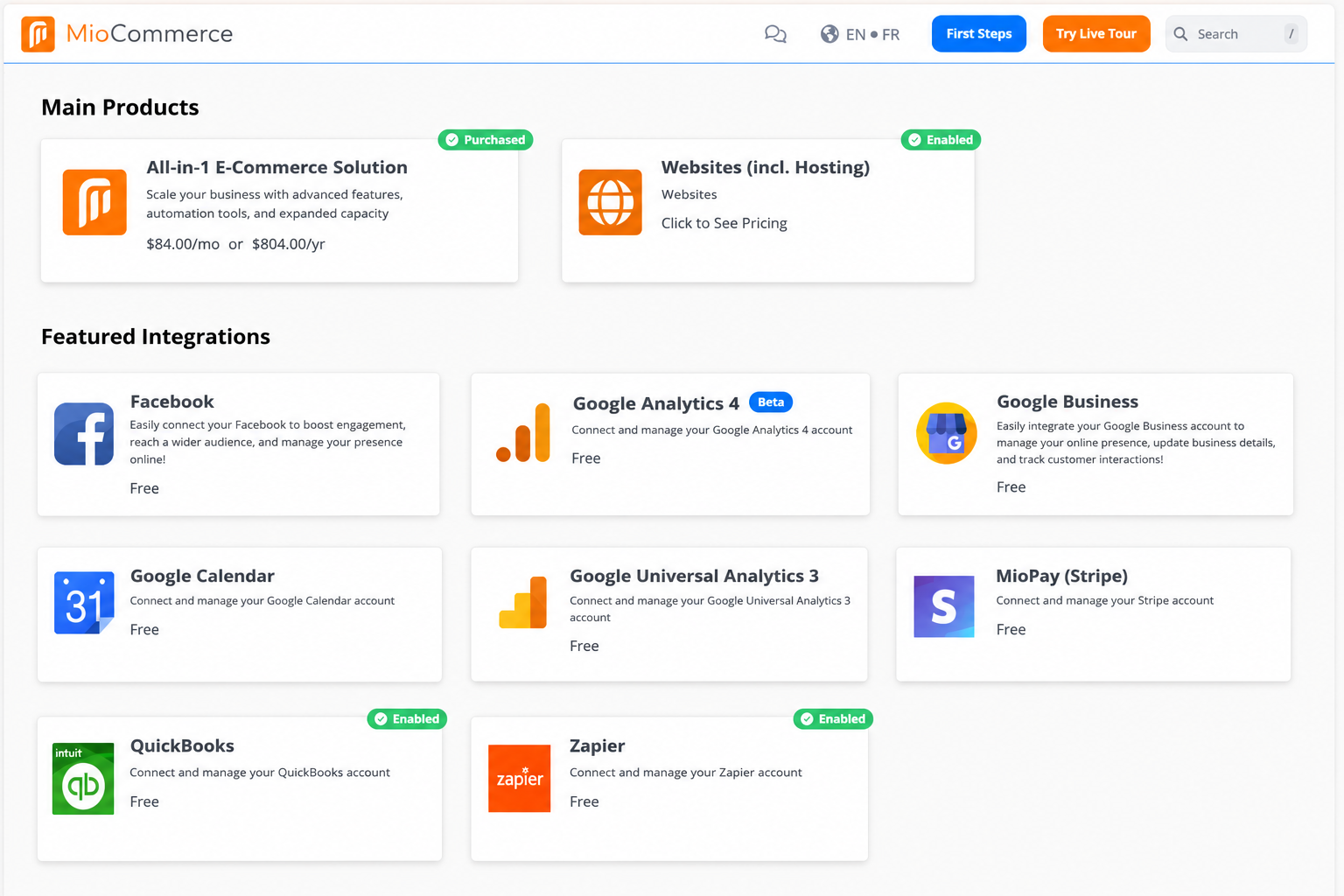Viewport: 1344px width, 896px height.
Task: Click the MioPay Stripe icon
Action: click(x=944, y=606)
